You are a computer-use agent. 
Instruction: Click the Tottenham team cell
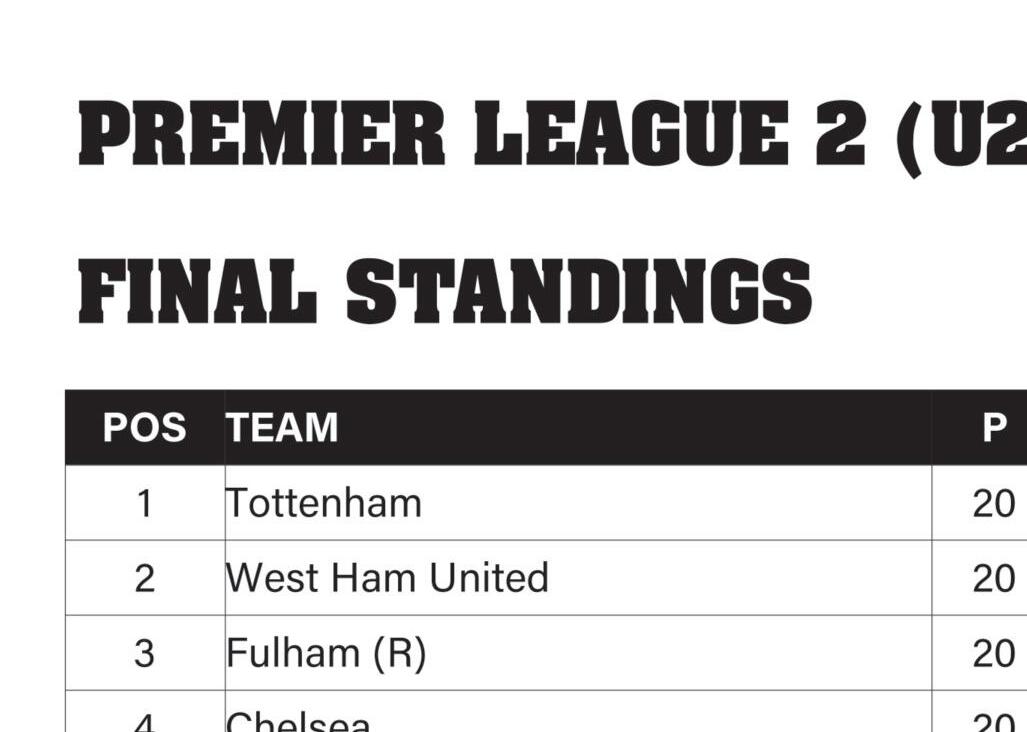pyautogui.click(x=578, y=503)
